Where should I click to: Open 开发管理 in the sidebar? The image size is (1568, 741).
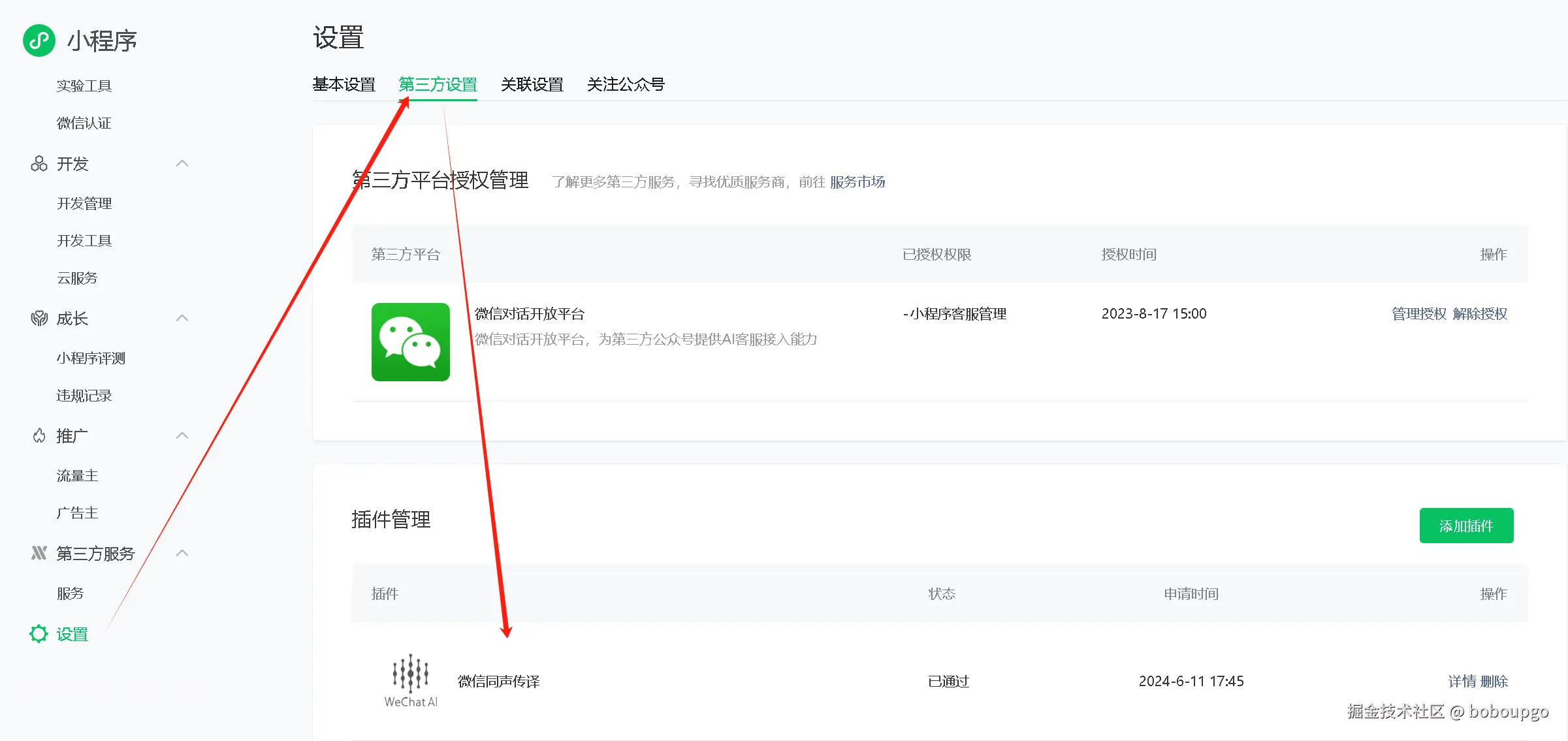tap(84, 204)
